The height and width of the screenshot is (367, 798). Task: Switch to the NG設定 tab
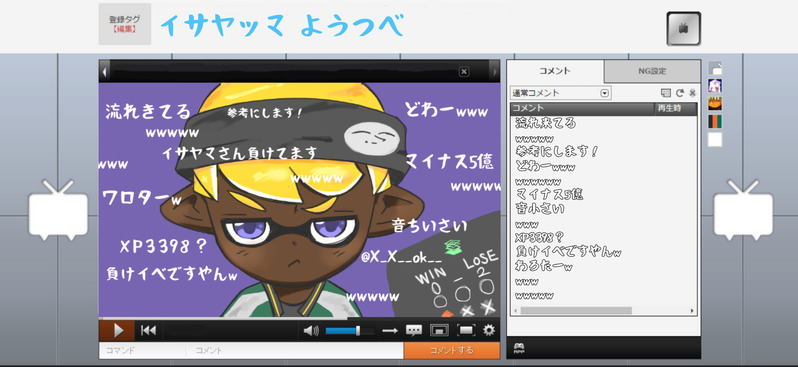click(x=652, y=71)
